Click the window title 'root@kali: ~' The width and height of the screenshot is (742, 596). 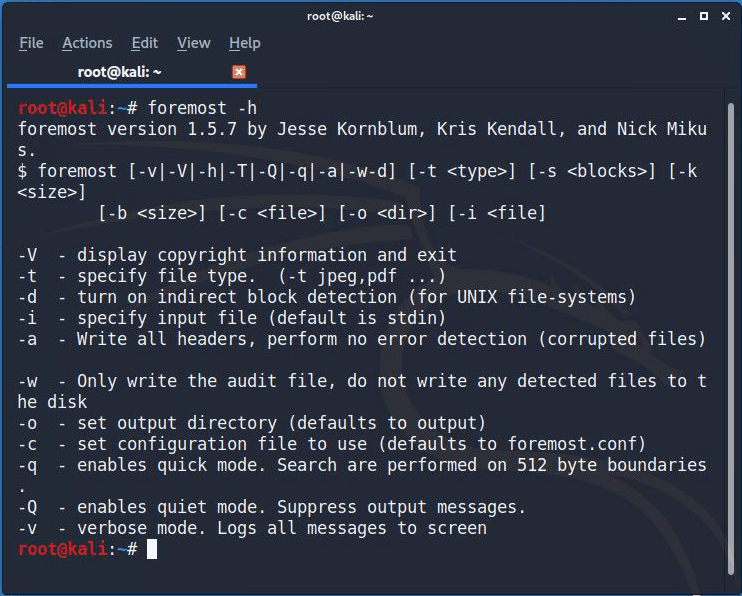pyautogui.click(x=340, y=16)
